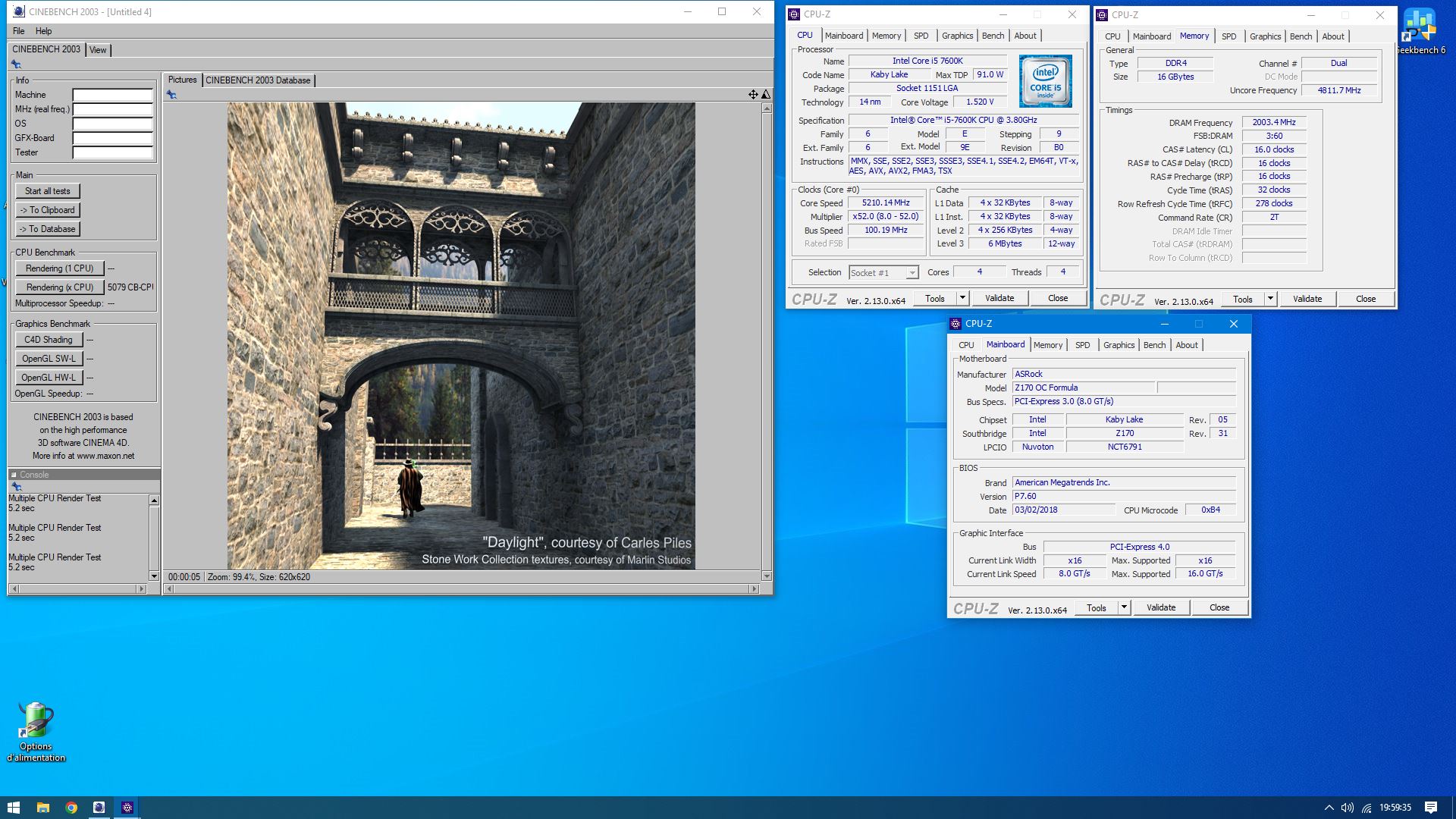Open the notification center icon
The width and height of the screenshot is (1456, 819).
pyautogui.click(x=1431, y=808)
